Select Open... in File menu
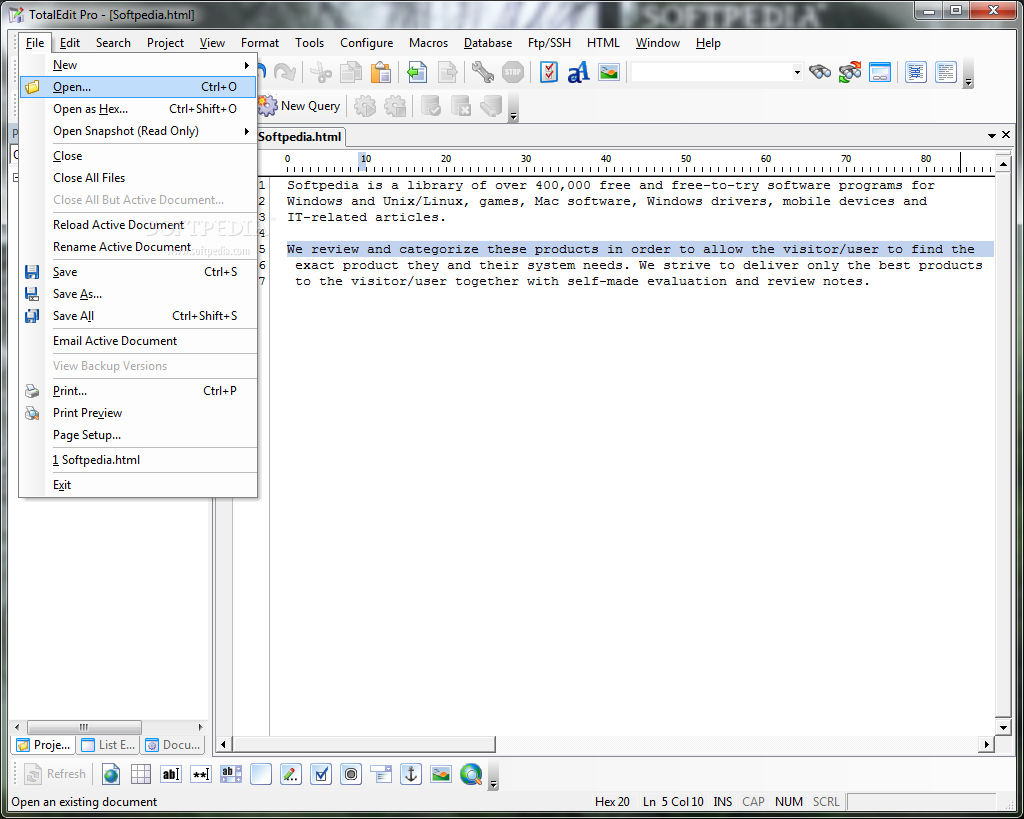Viewport: 1024px width, 819px height. [x=137, y=87]
